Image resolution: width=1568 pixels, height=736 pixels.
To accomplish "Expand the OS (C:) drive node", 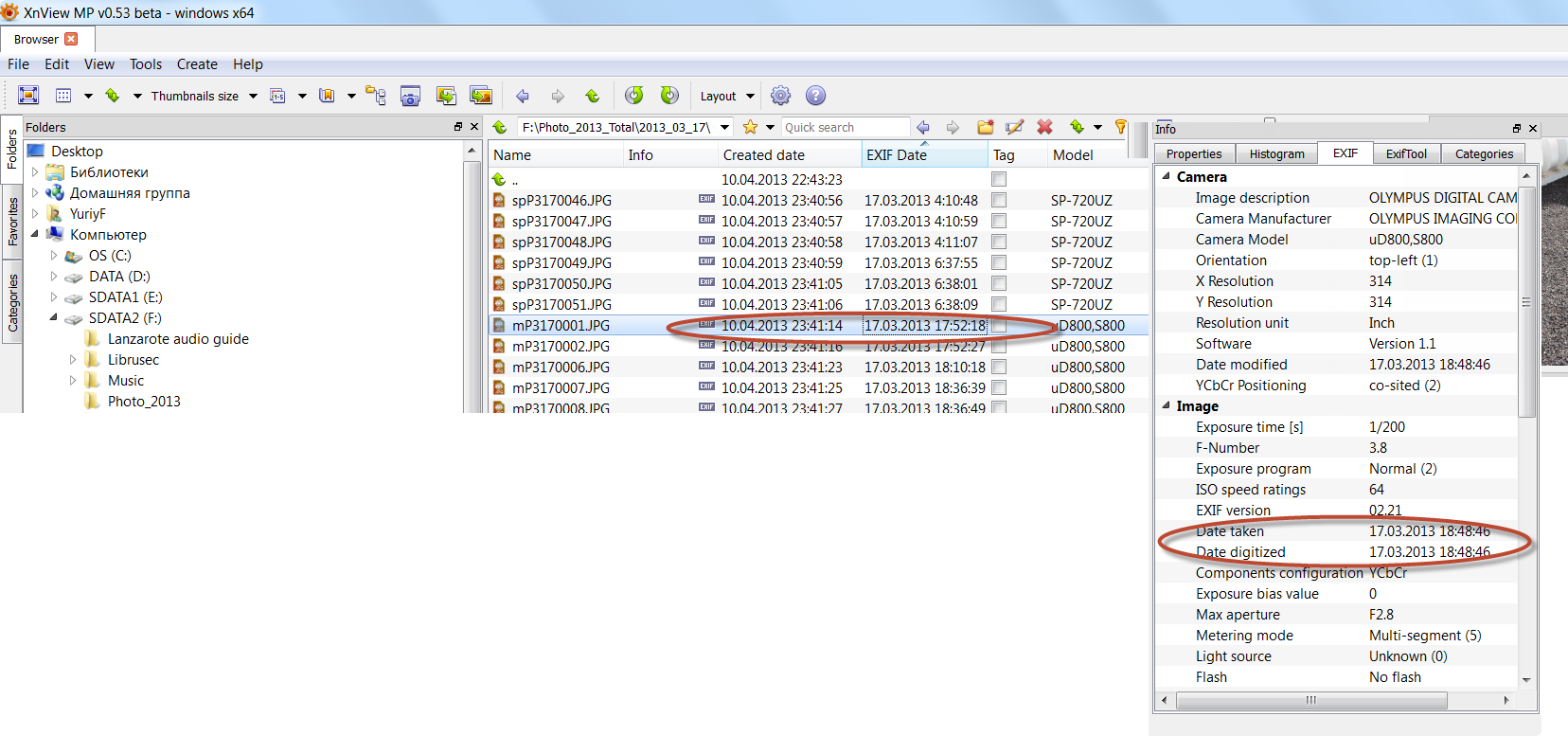I will [x=54, y=256].
